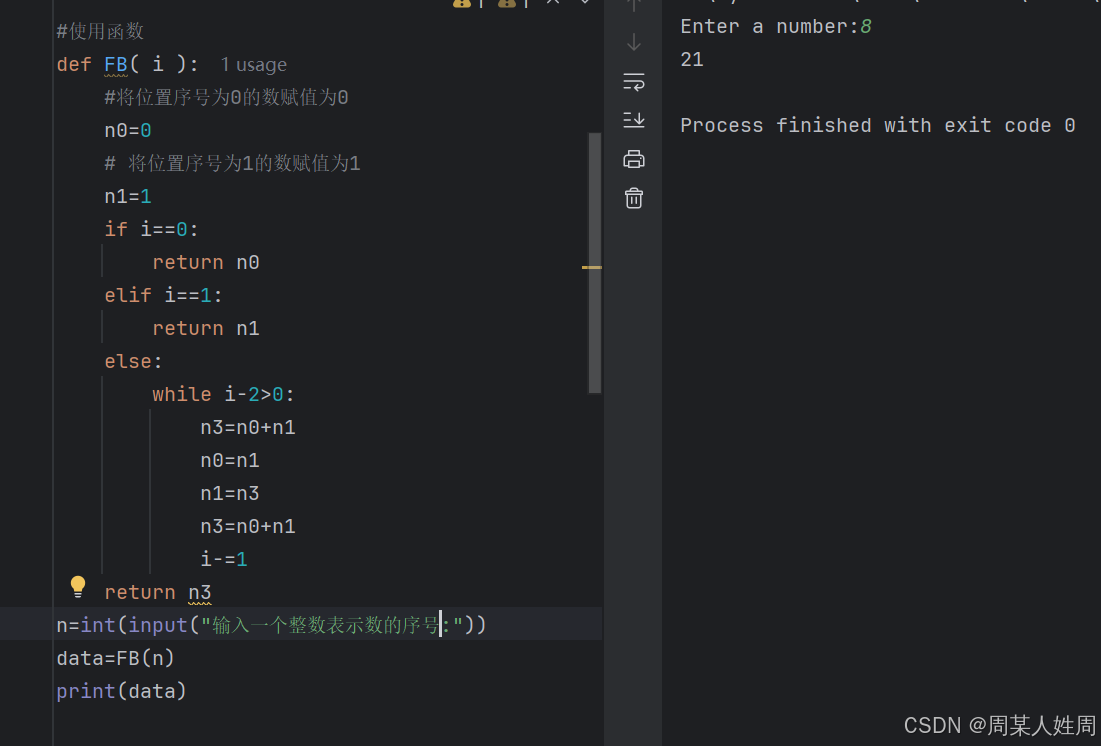
Task: Click the print console output icon
Action: tap(633, 159)
